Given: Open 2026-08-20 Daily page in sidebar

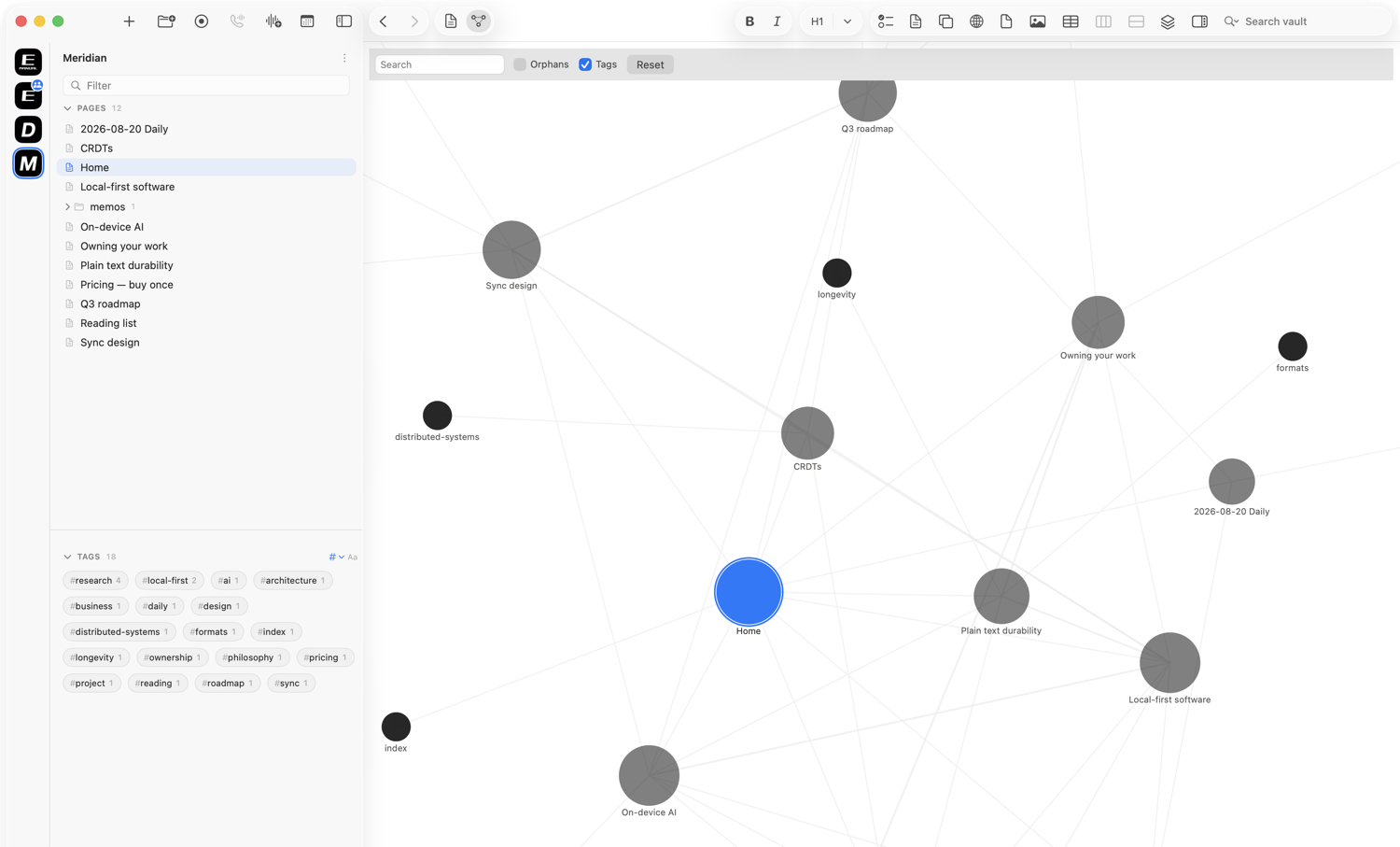Looking at the screenshot, I should tap(206, 129).
